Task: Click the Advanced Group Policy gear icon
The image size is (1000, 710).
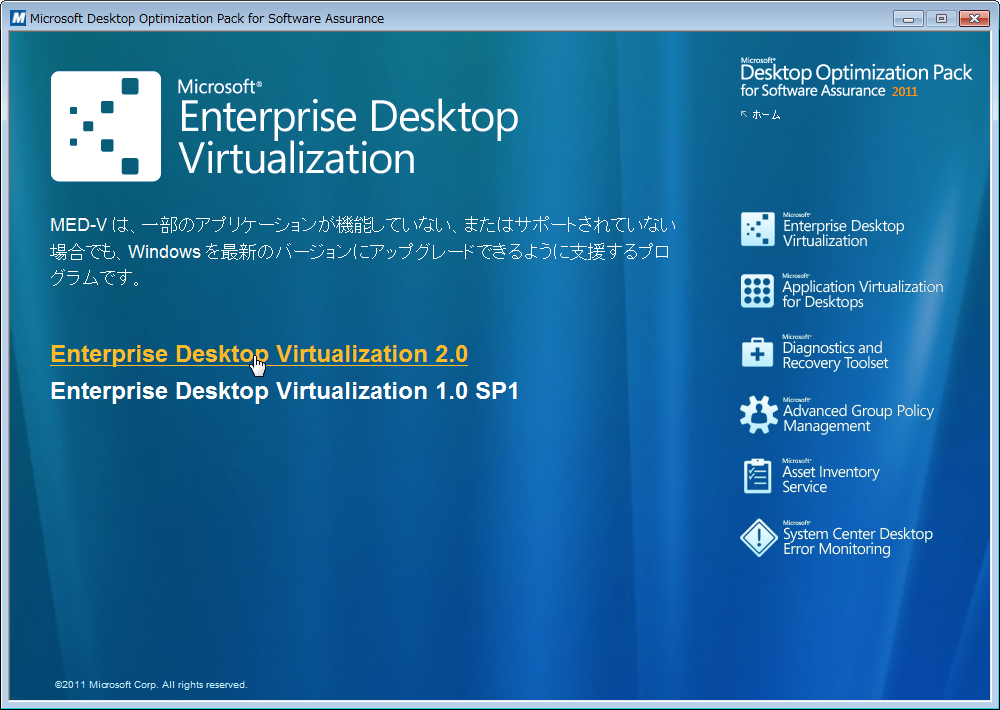Action: click(x=757, y=414)
